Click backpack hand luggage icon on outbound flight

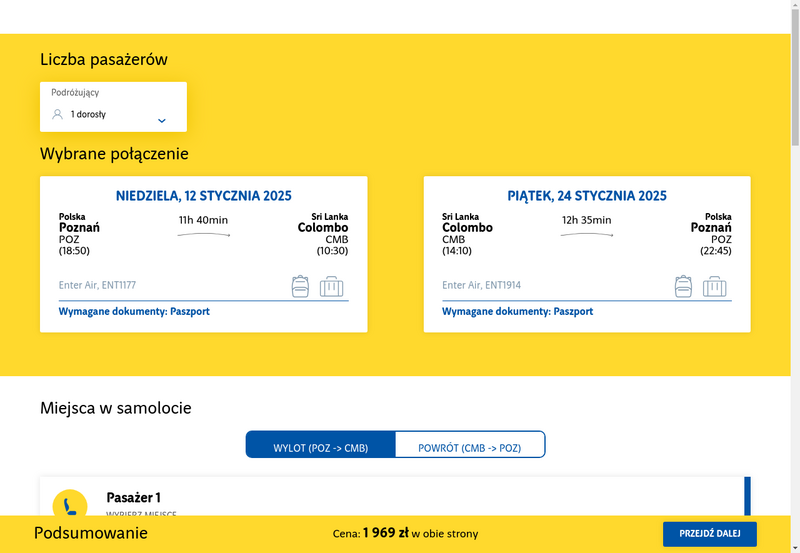tap(300, 286)
